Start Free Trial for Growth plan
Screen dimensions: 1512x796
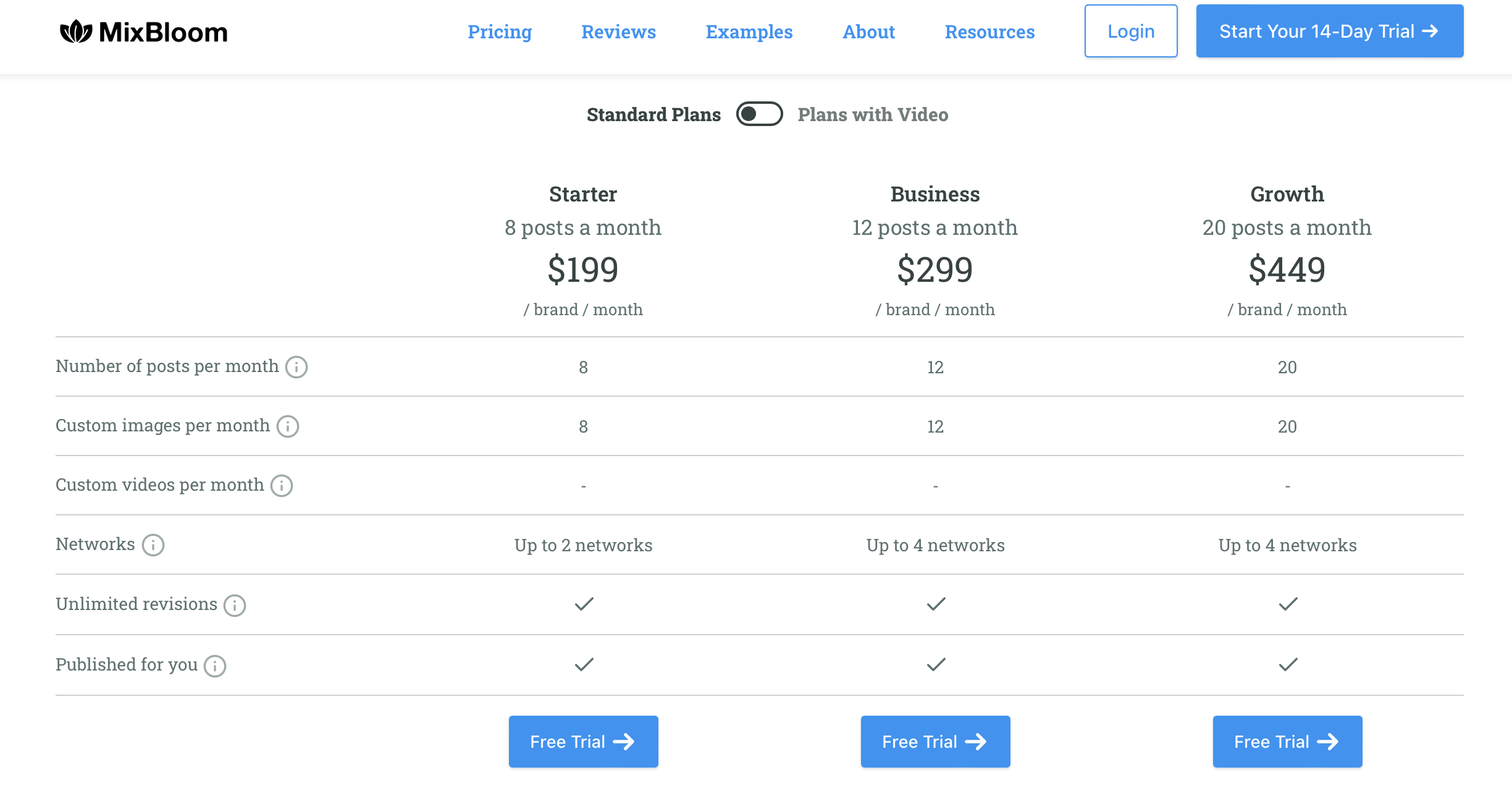point(1287,742)
